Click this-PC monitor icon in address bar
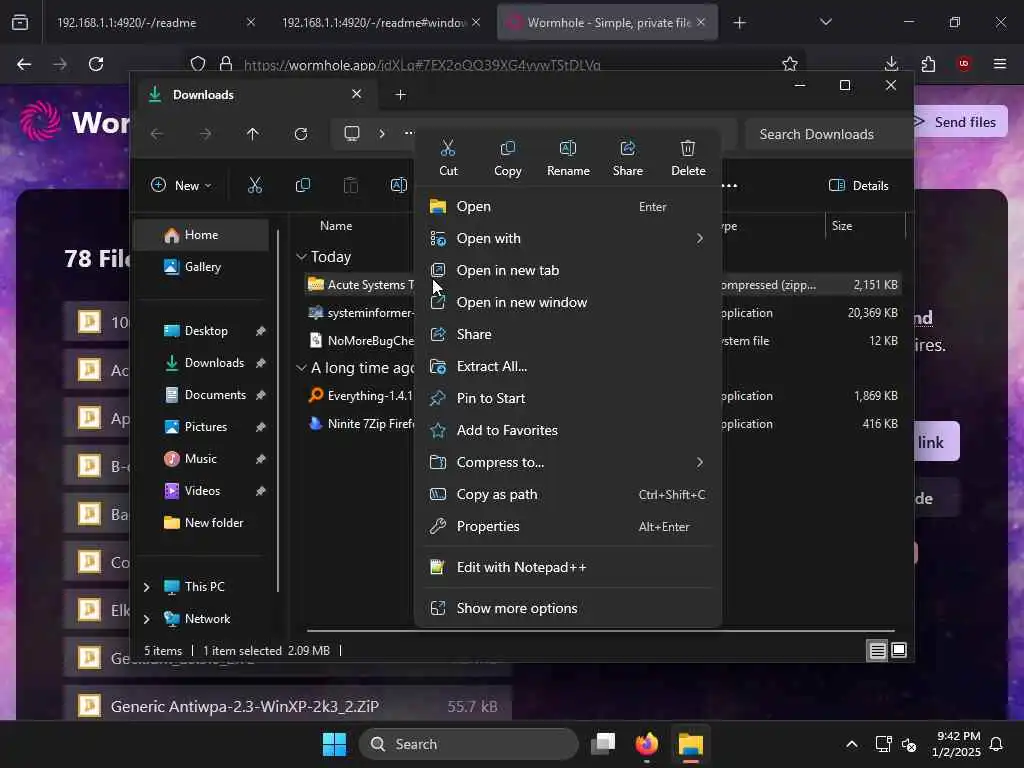 coord(352,134)
